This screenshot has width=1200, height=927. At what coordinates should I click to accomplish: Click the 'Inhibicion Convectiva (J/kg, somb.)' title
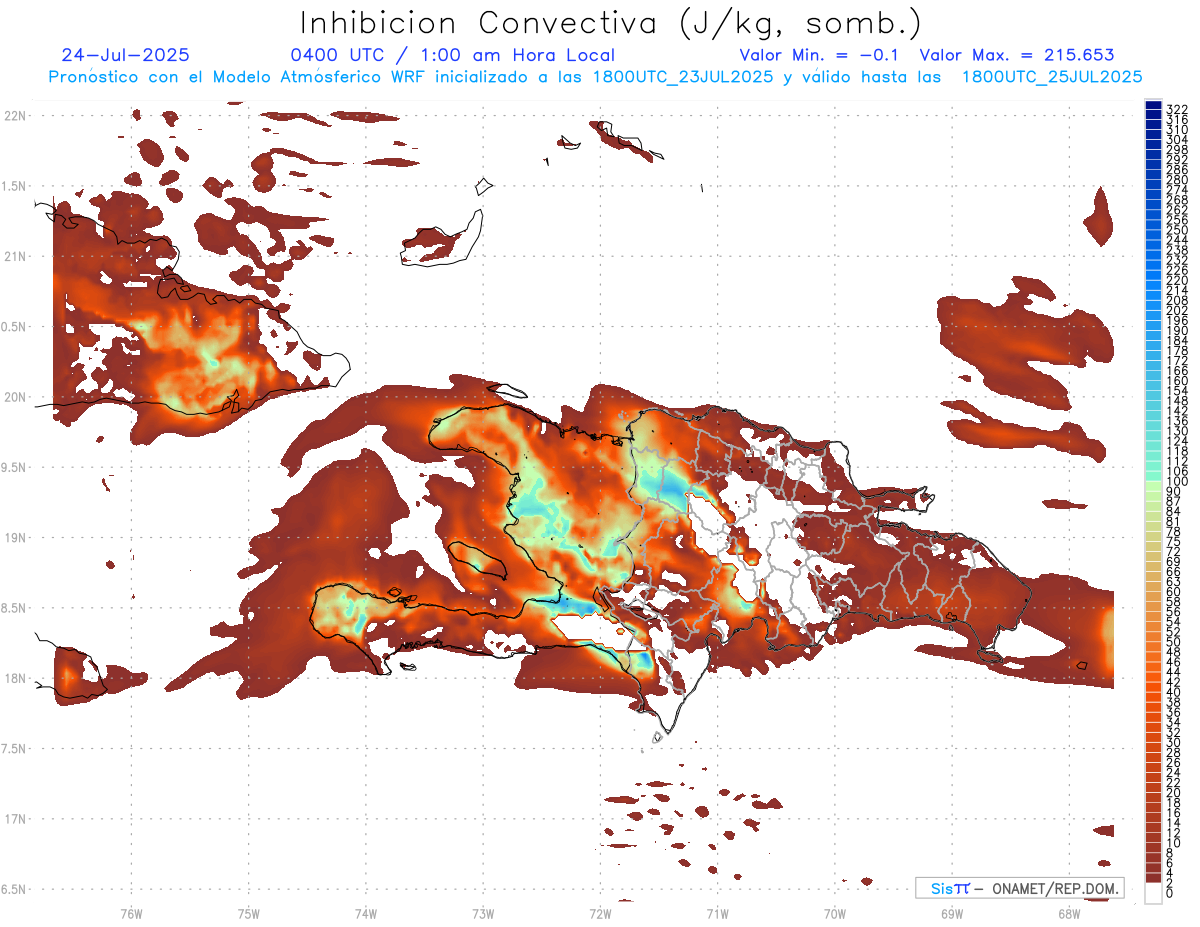[x=611, y=23]
